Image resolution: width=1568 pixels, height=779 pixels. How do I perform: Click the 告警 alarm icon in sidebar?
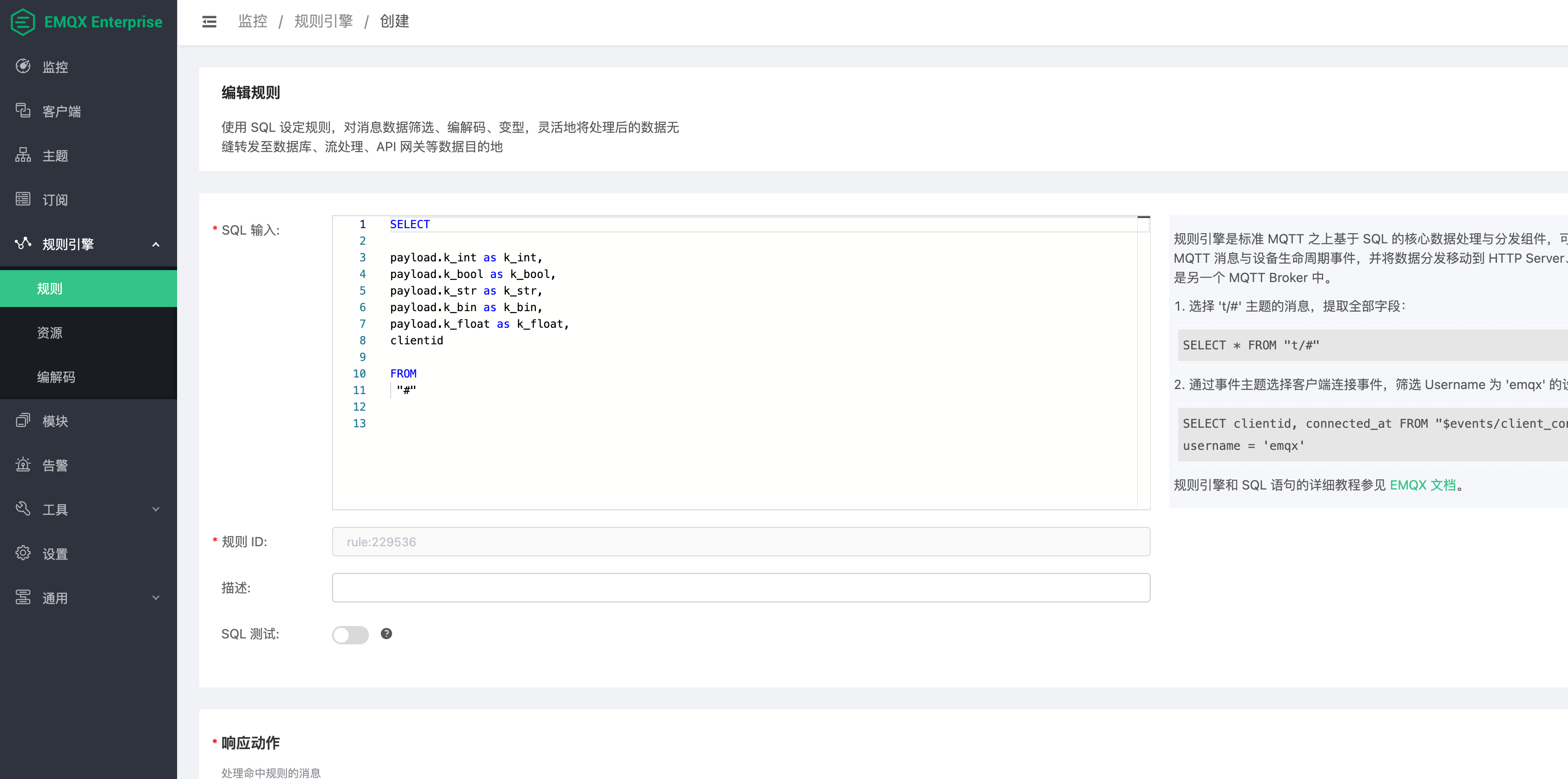click(x=23, y=465)
